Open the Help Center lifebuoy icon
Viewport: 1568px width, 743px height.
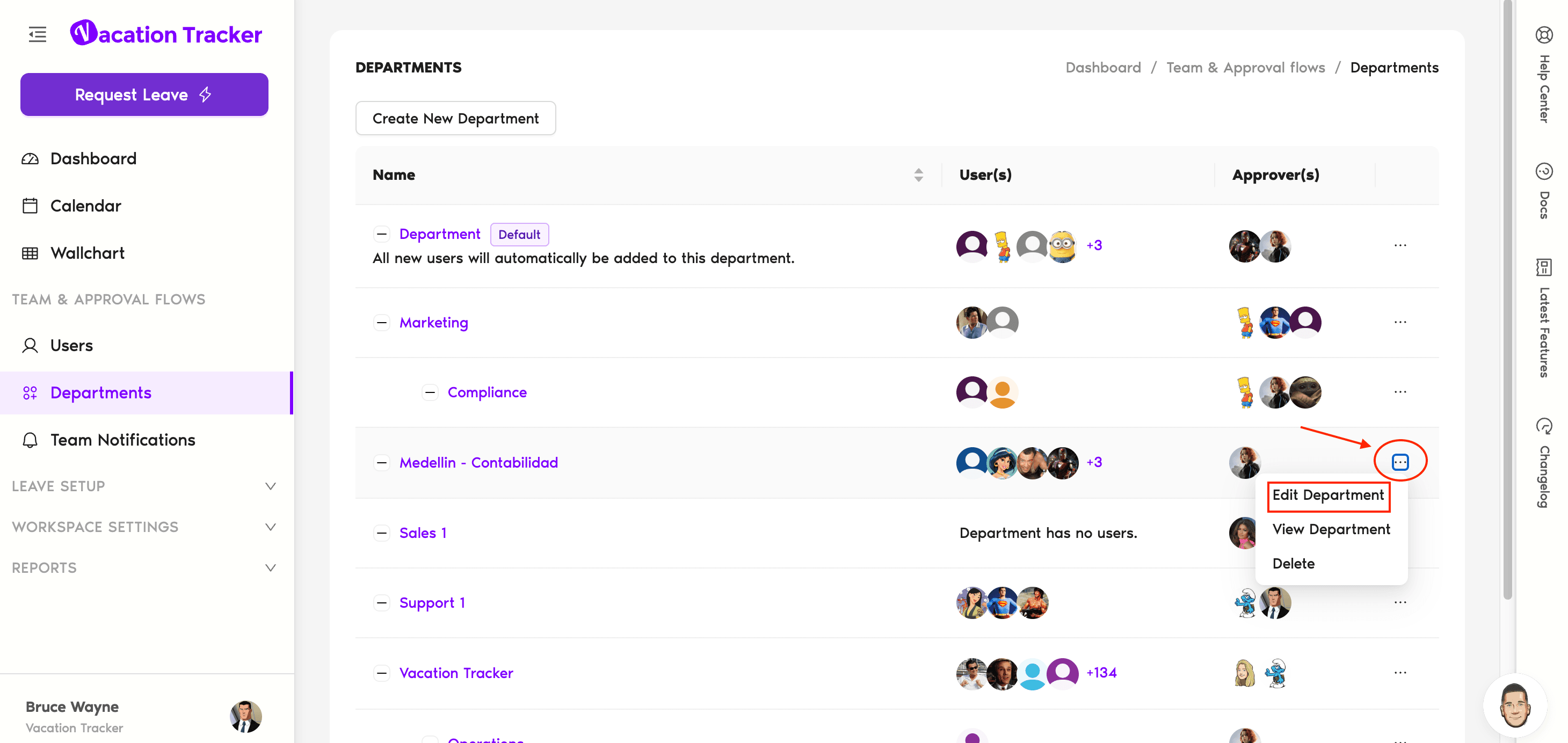[1544, 35]
